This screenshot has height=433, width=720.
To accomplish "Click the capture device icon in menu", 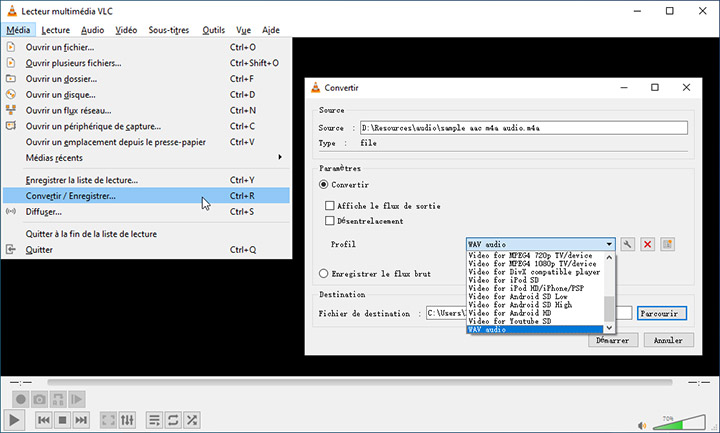I will 11,126.
